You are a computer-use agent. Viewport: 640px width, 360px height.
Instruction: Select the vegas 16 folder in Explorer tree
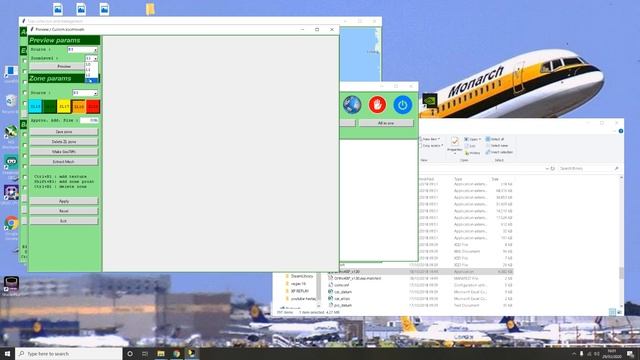[x=295, y=284]
